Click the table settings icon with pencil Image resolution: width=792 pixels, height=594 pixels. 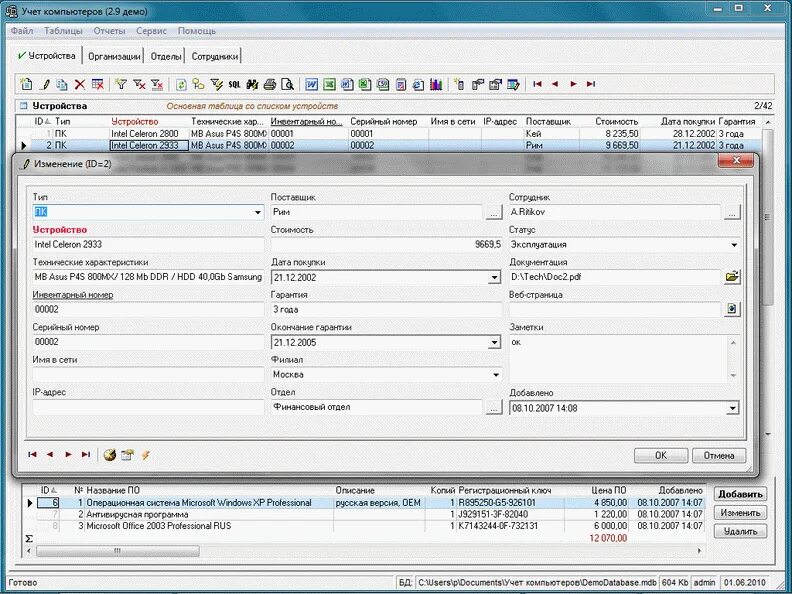513,84
